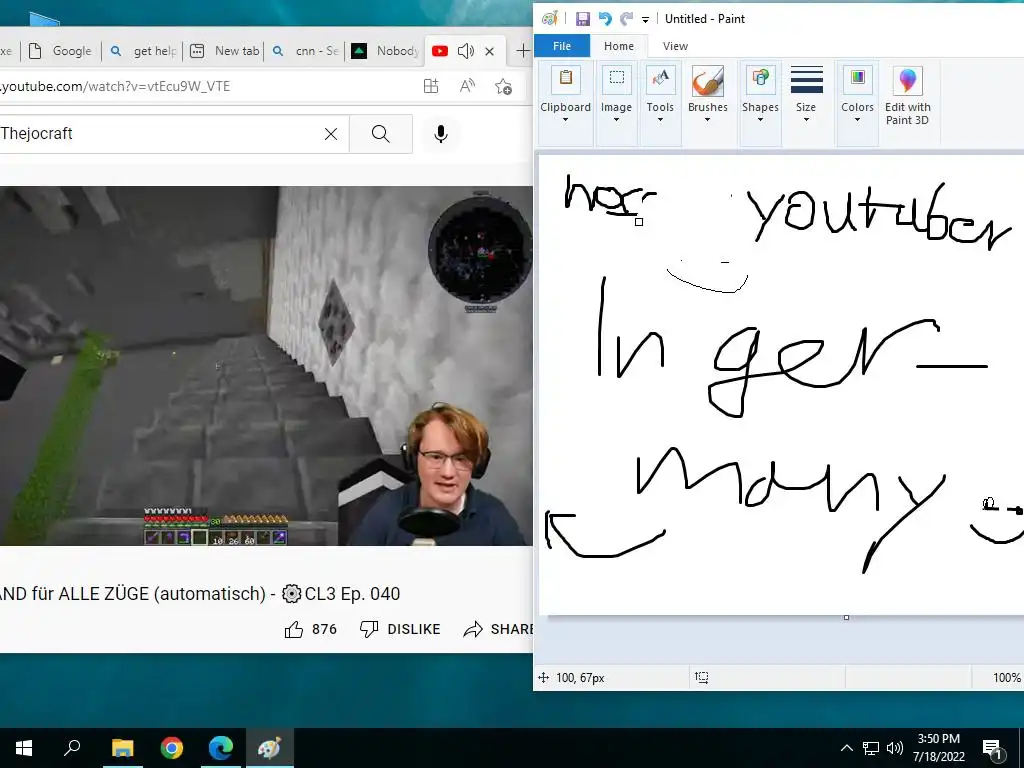Switch to the View ribbon tab
Screen dimensions: 1024x768
675,46
